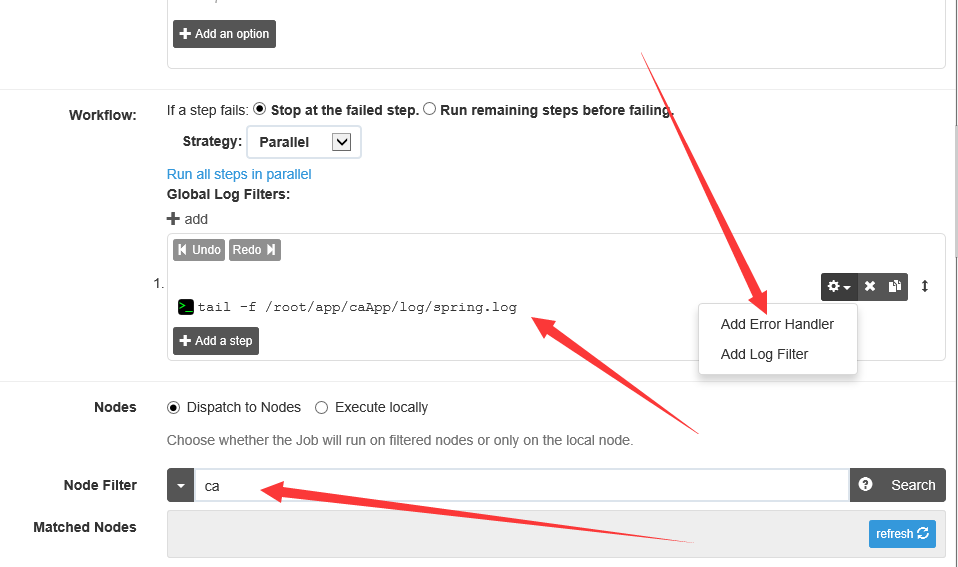Click the terminal icon before tail command

point(185,307)
